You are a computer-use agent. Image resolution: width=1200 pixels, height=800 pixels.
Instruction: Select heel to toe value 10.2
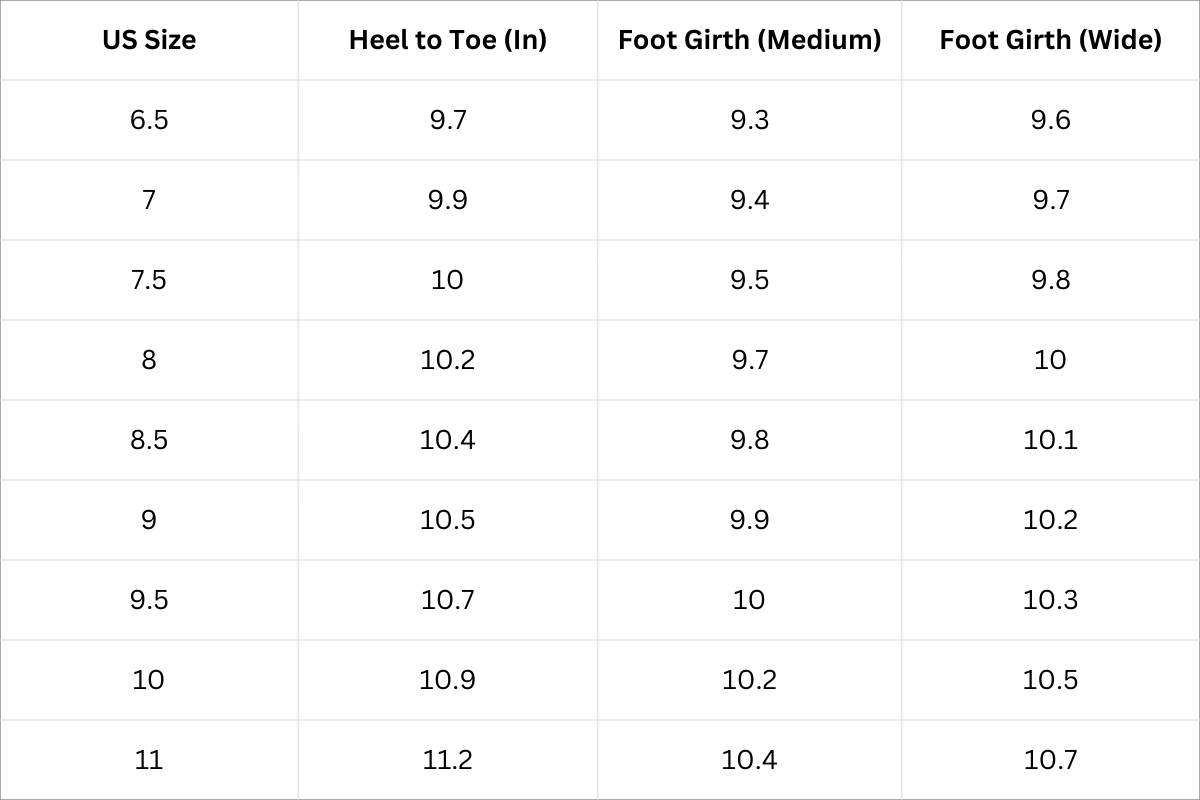pos(448,360)
